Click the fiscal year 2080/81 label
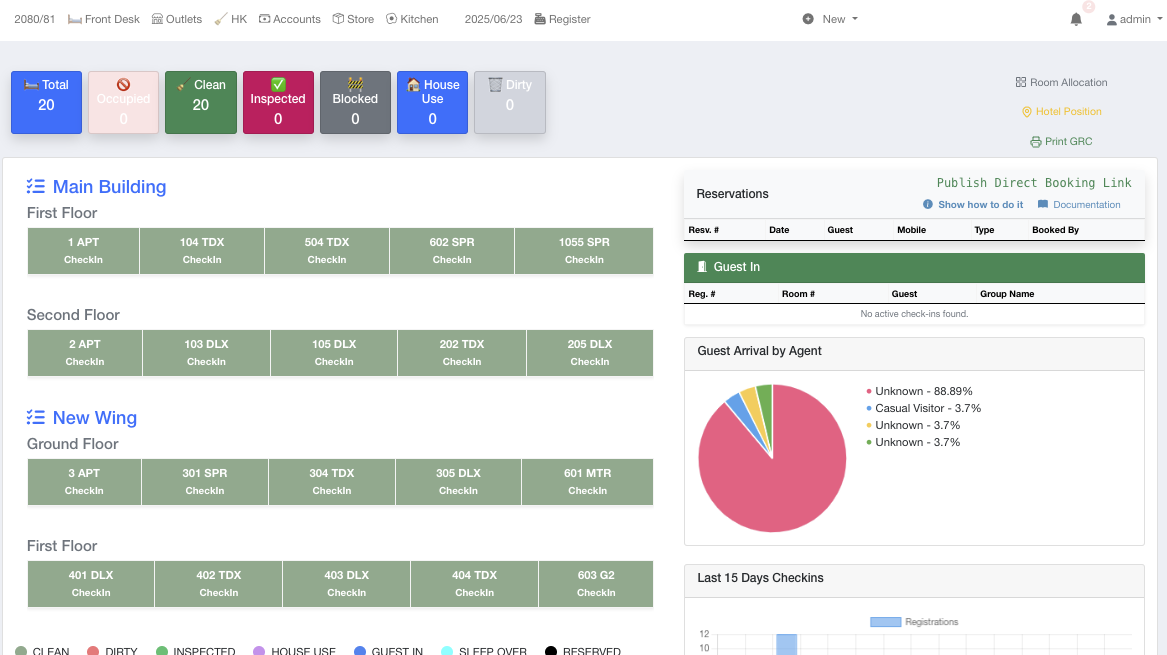1167x655 pixels. click(x=34, y=19)
